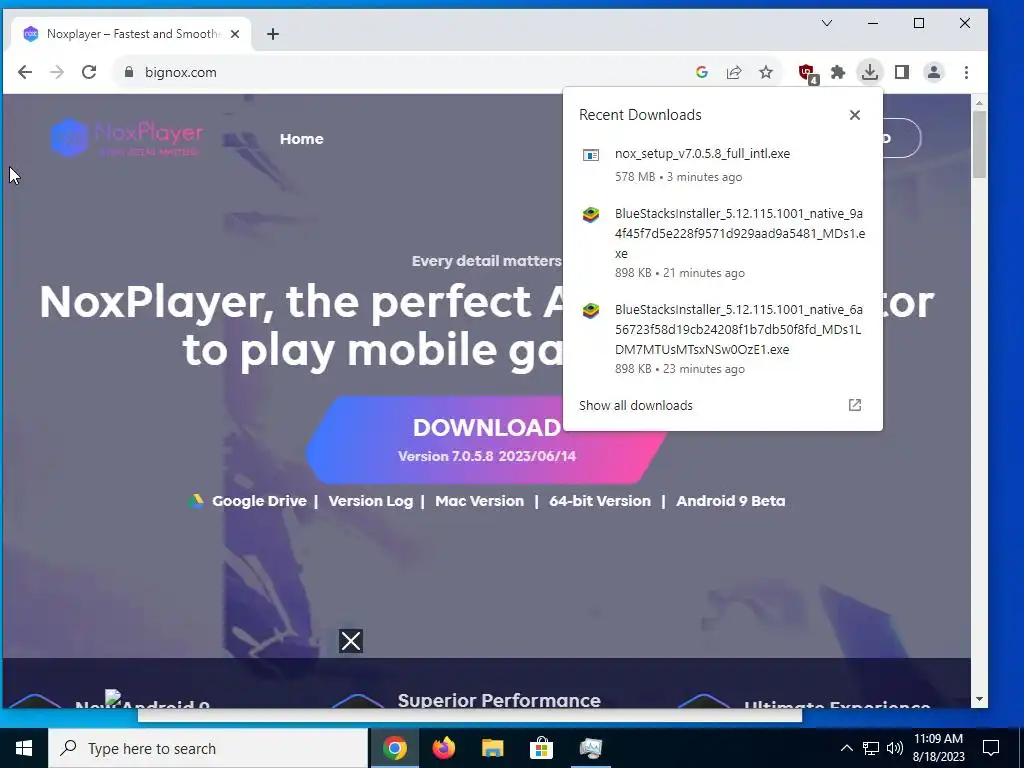
Task: Open the 64-bit Version link
Action: 600,501
